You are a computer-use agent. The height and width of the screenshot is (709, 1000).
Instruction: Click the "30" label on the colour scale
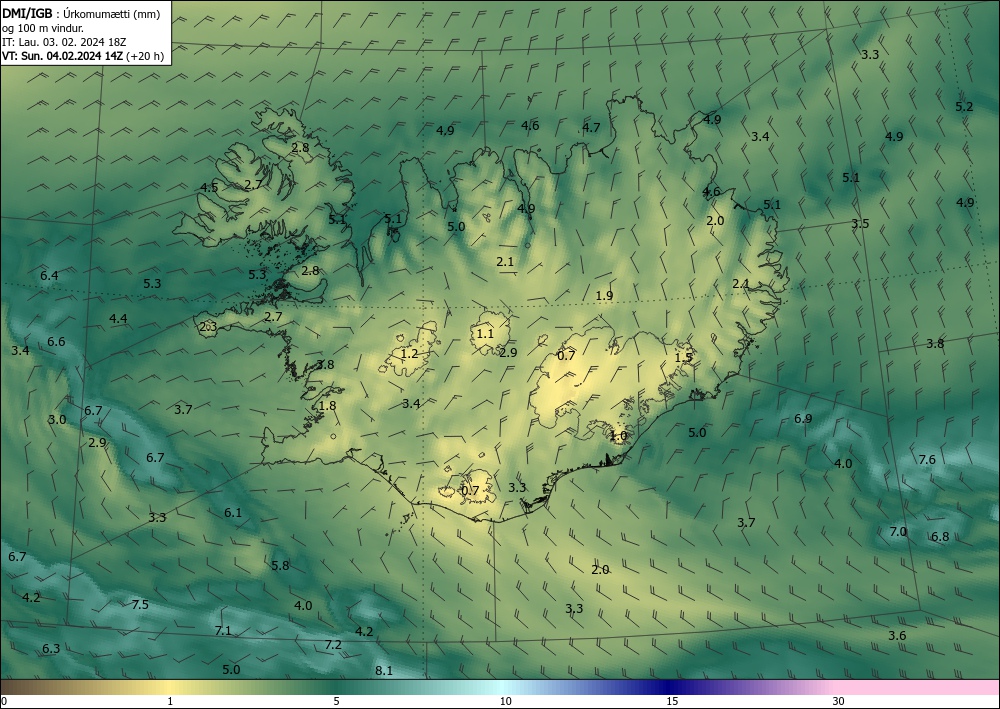coord(838,701)
